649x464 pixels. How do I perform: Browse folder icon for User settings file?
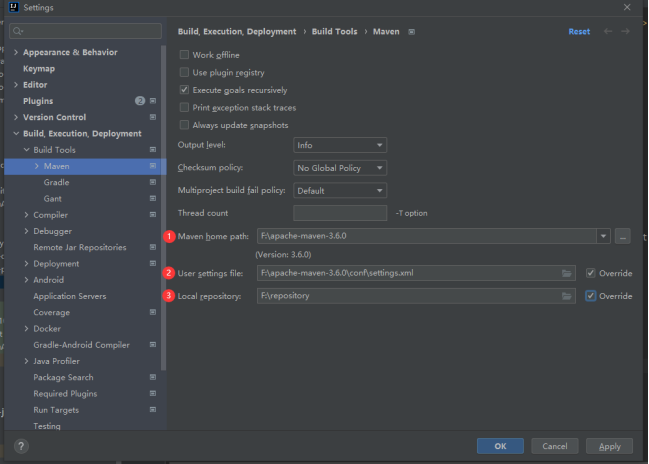click(567, 272)
